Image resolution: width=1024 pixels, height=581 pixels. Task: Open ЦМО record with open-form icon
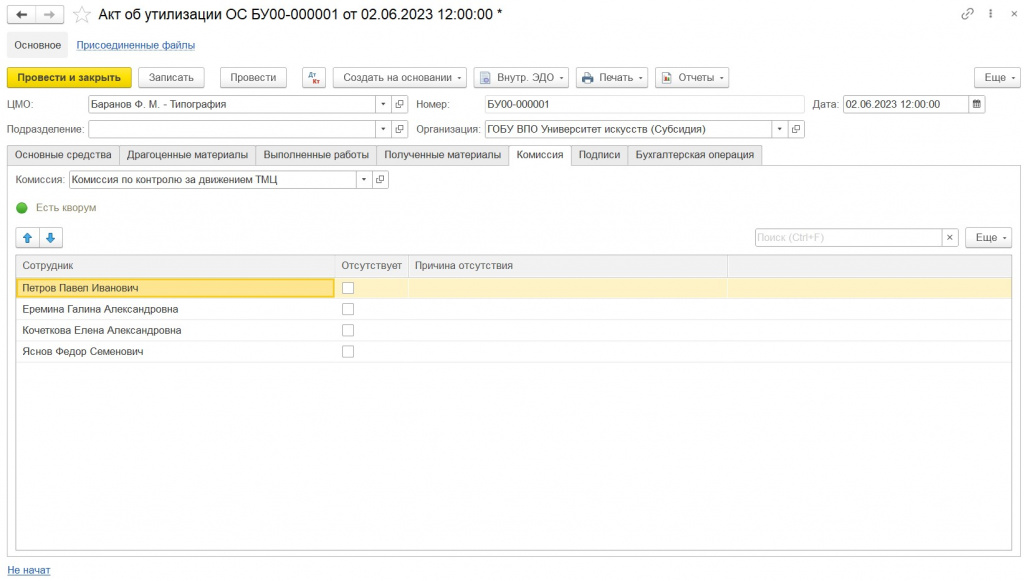[400, 104]
